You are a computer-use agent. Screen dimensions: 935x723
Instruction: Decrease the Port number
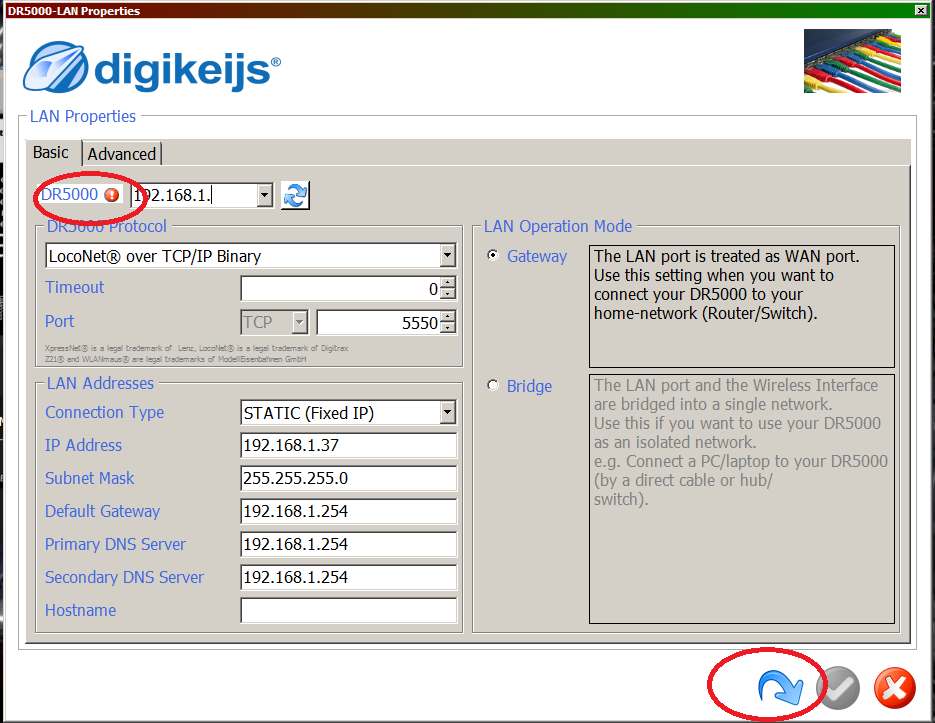point(449,327)
